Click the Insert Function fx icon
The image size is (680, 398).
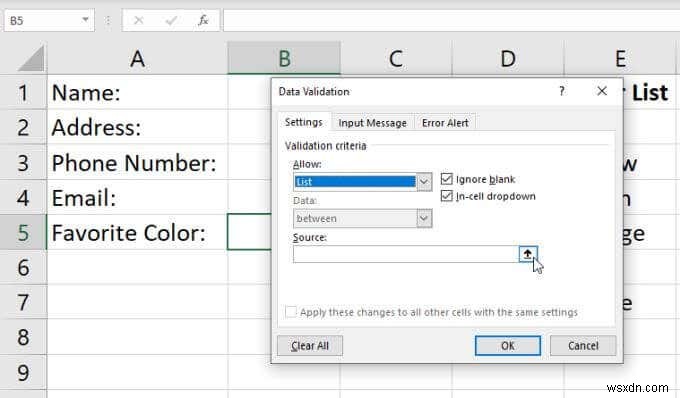click(x=203, y=20)
